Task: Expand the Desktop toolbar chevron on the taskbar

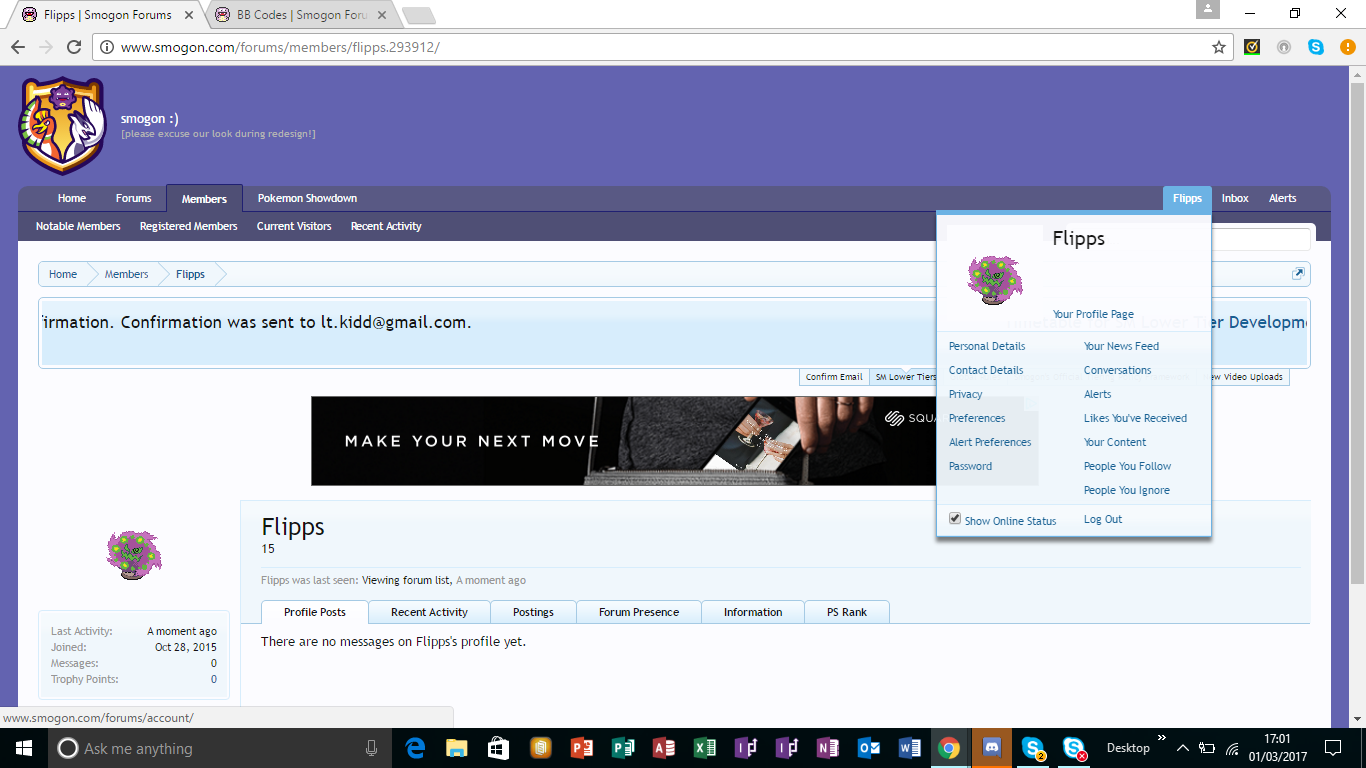Action: pyautogui.click(x=1162, y=739)
